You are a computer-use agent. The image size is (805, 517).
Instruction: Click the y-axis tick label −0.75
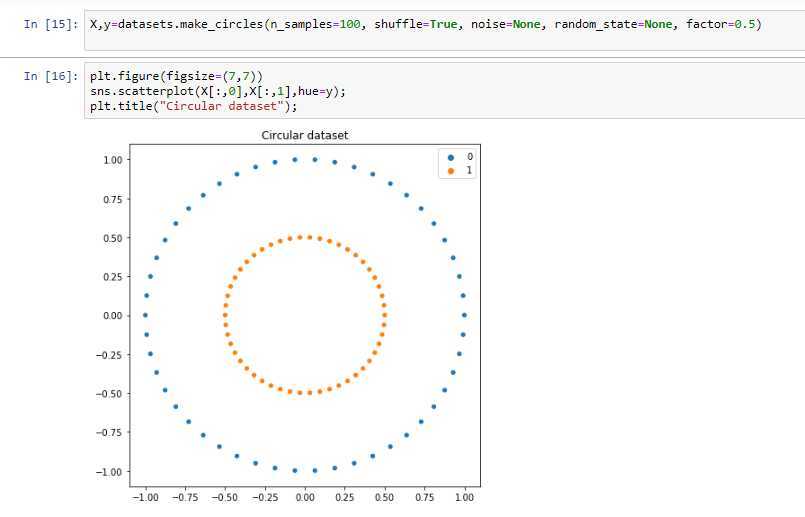point(109,432)
